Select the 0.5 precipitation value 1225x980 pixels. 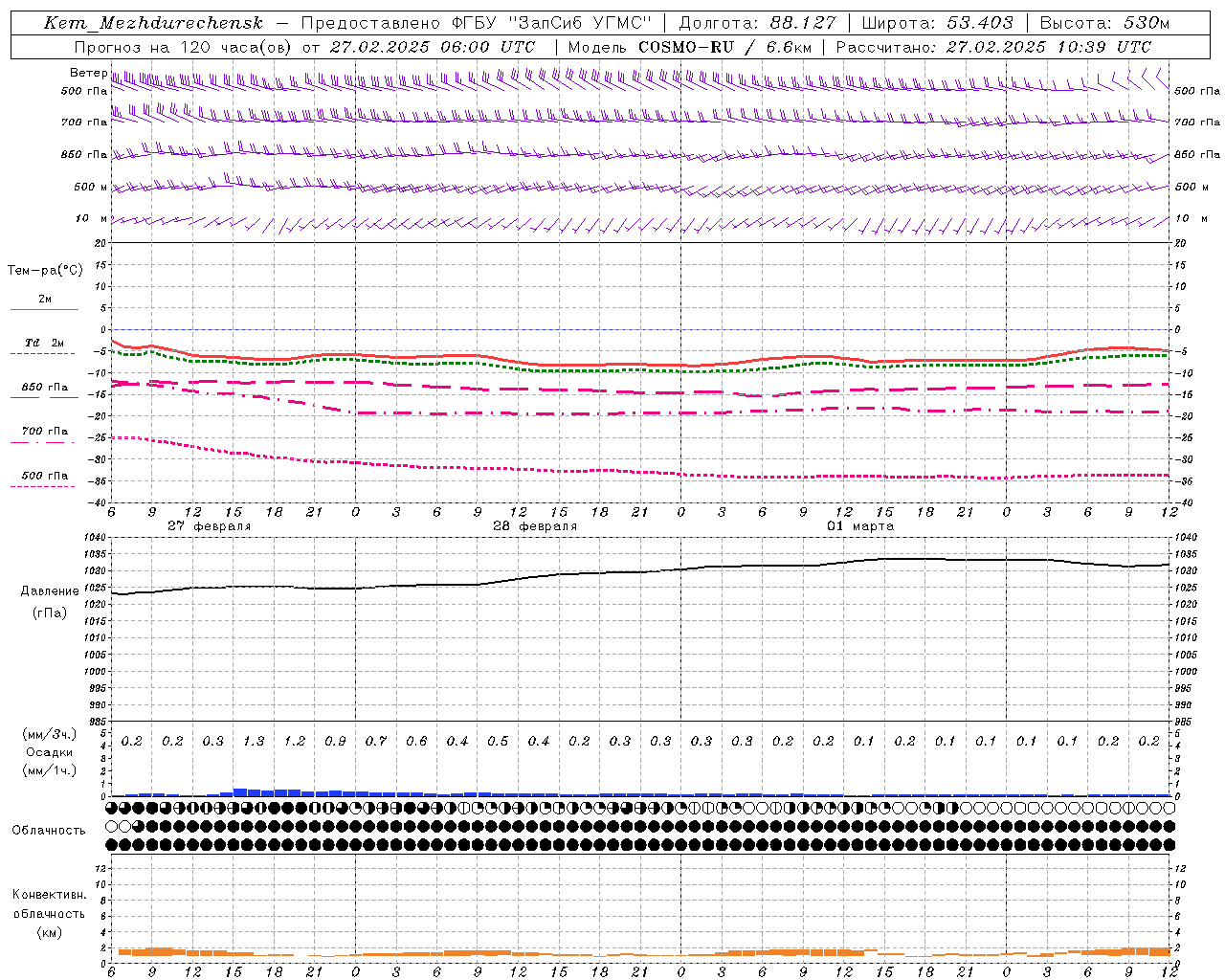[x=498, y=742]
